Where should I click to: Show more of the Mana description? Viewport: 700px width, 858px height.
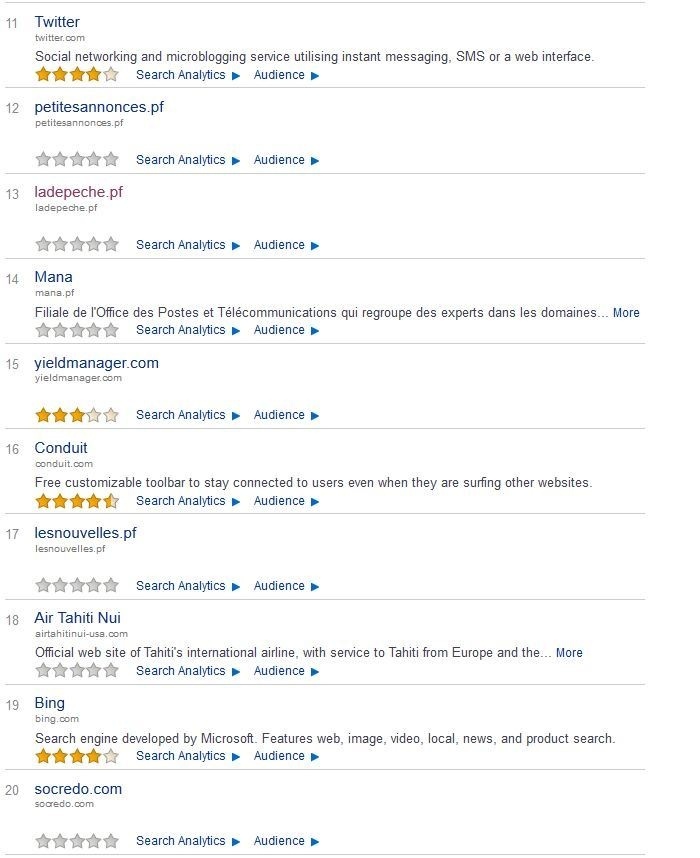(x=626, y=313)
